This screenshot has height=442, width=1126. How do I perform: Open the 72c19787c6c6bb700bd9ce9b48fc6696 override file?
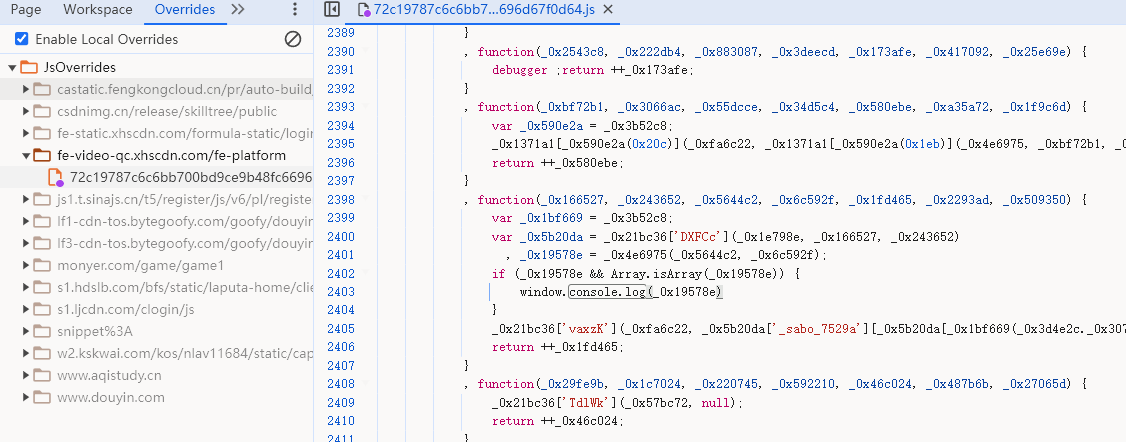[x=191, y=177]
